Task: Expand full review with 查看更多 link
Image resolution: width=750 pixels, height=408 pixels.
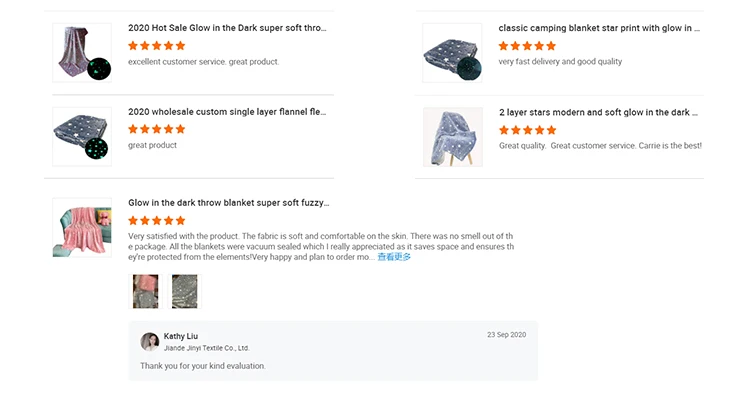Action: (394, 257)
